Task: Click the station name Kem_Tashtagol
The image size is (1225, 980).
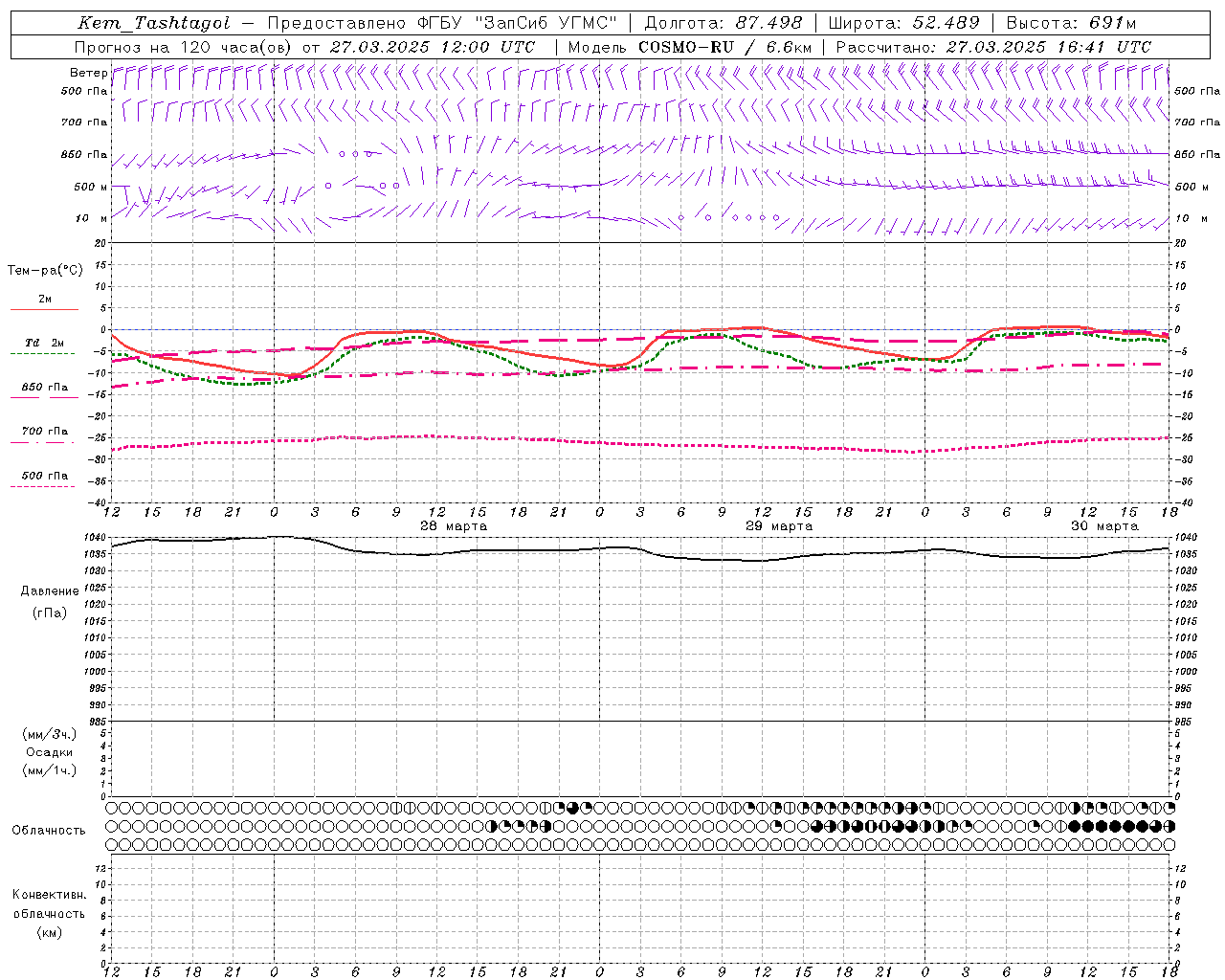Action: click(154, 23)
